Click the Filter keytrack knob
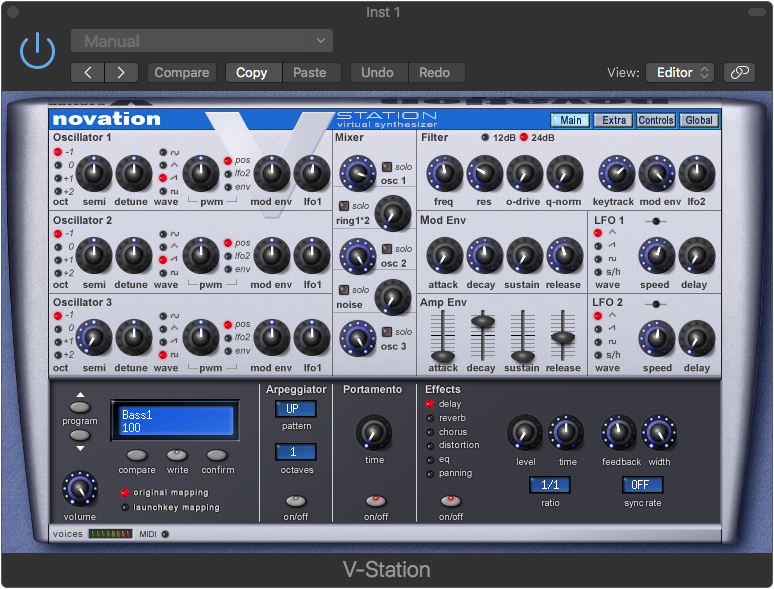 pyautogui.click(x=617, y=173)
